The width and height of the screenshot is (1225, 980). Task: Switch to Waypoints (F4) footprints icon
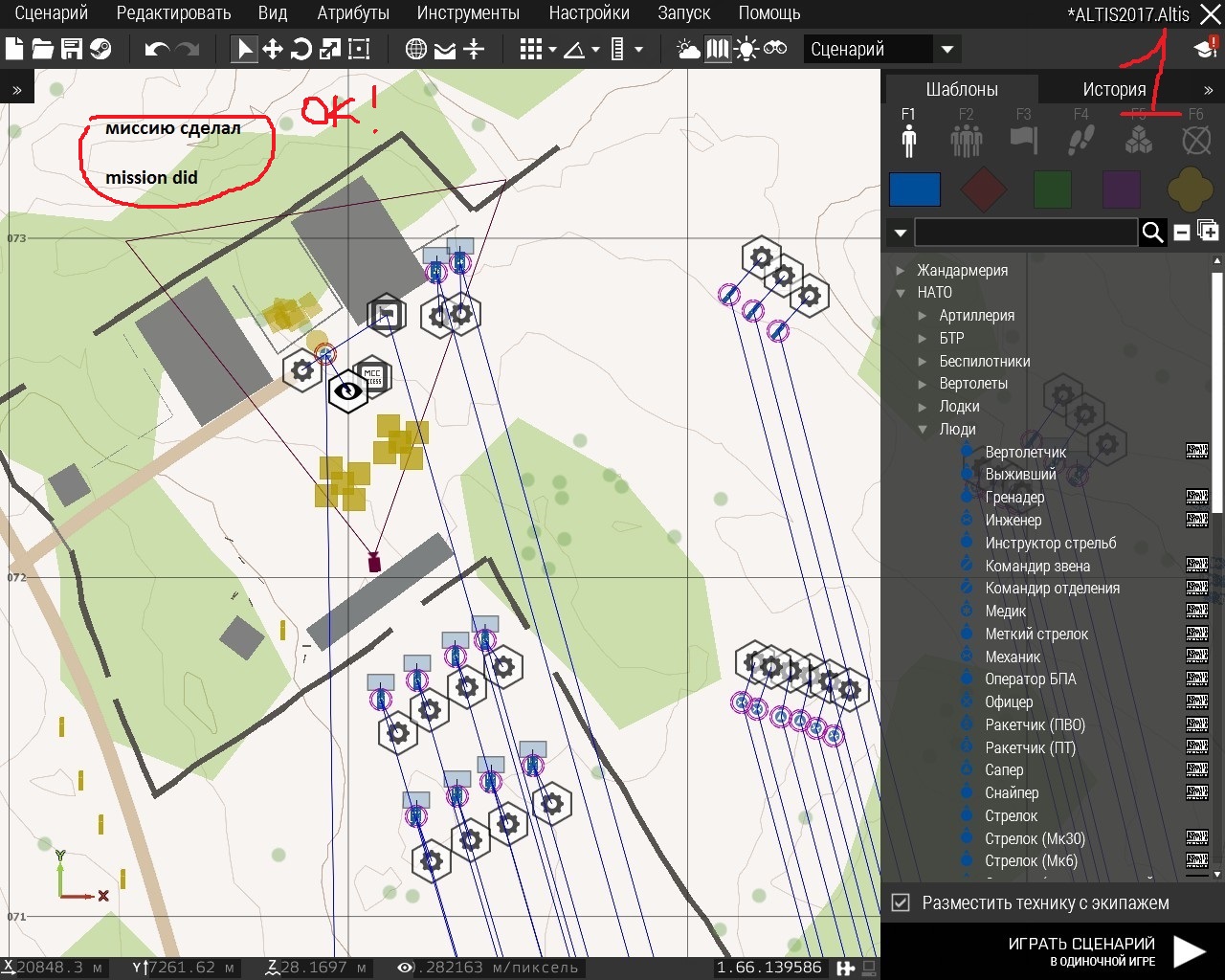click(x=1080, y=141)
